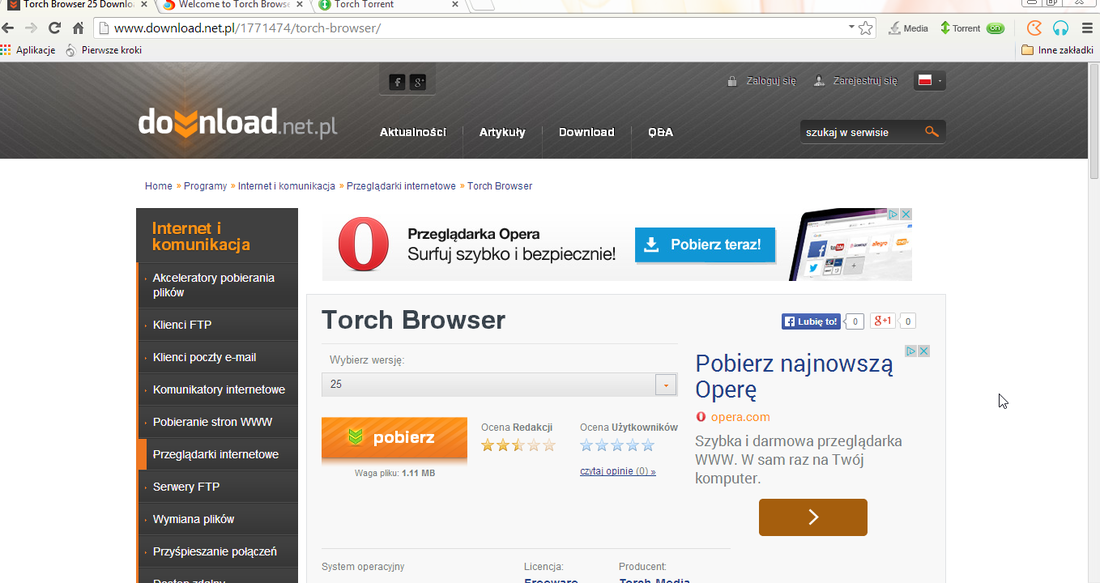Click the orange search magnifier icon
Image resolution: width=1100 pixels, height=583 pixels.
click(932, 131)
